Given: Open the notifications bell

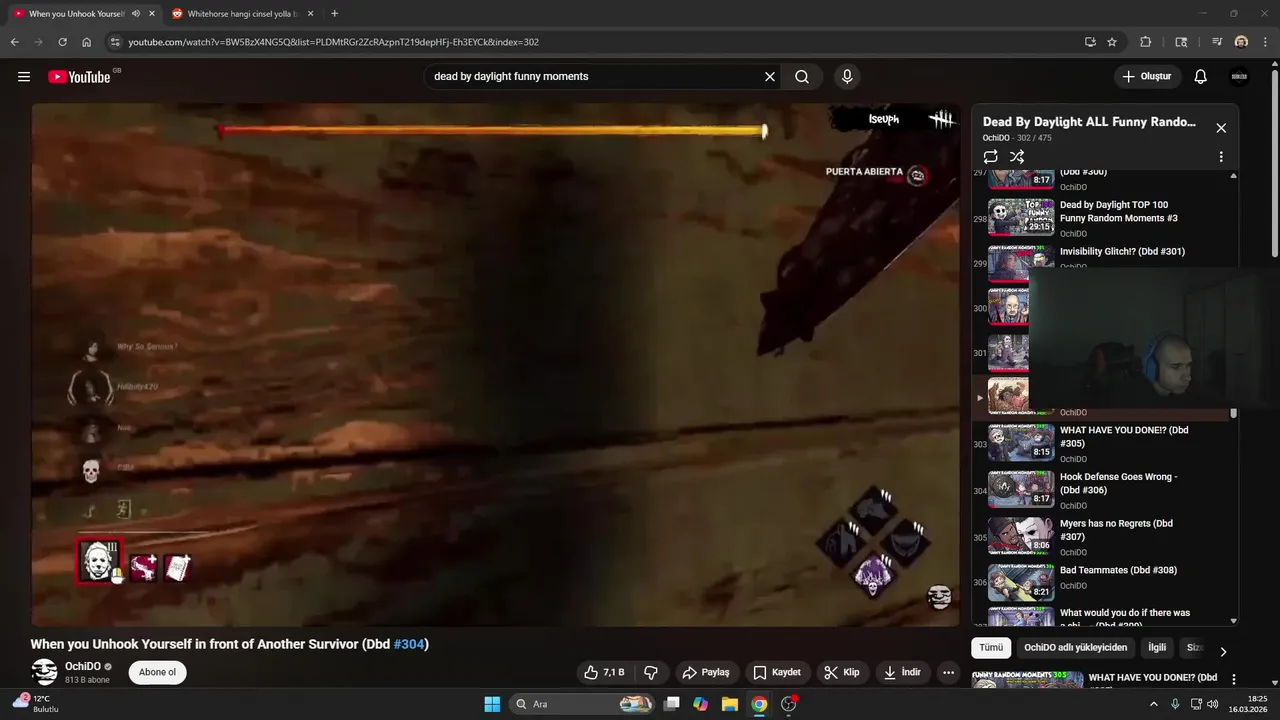Looking at the screenshot, I should tap(1201, 77).
